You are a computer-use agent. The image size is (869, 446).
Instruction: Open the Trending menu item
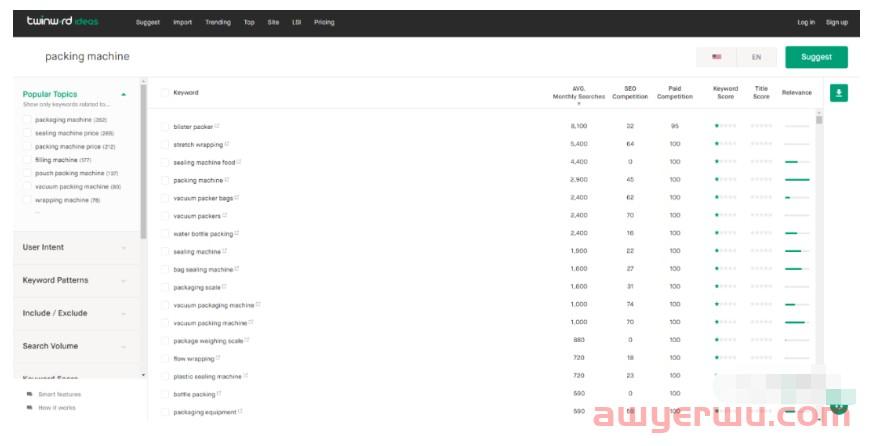point(217,22)
